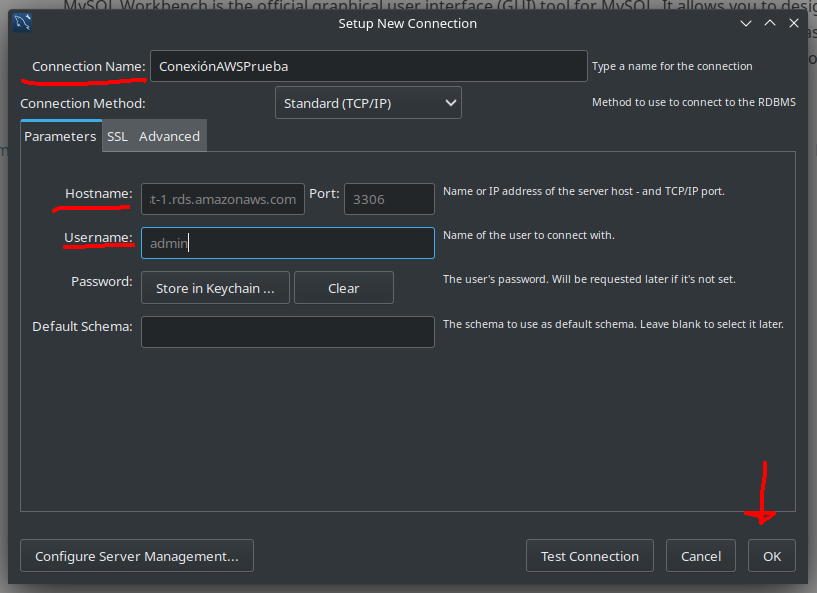Switch to the SSL tab
The width and height of the screenshot is (817, 593).
[x=117, y=136]
